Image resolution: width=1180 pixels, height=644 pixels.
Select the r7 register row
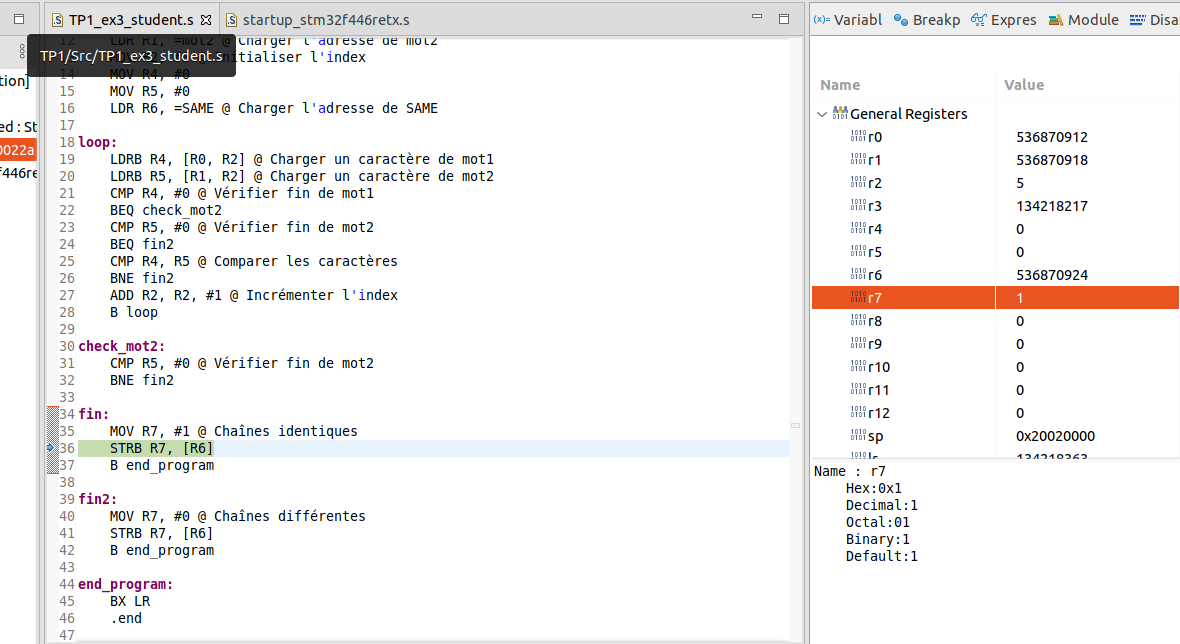[x=875, y=298]
